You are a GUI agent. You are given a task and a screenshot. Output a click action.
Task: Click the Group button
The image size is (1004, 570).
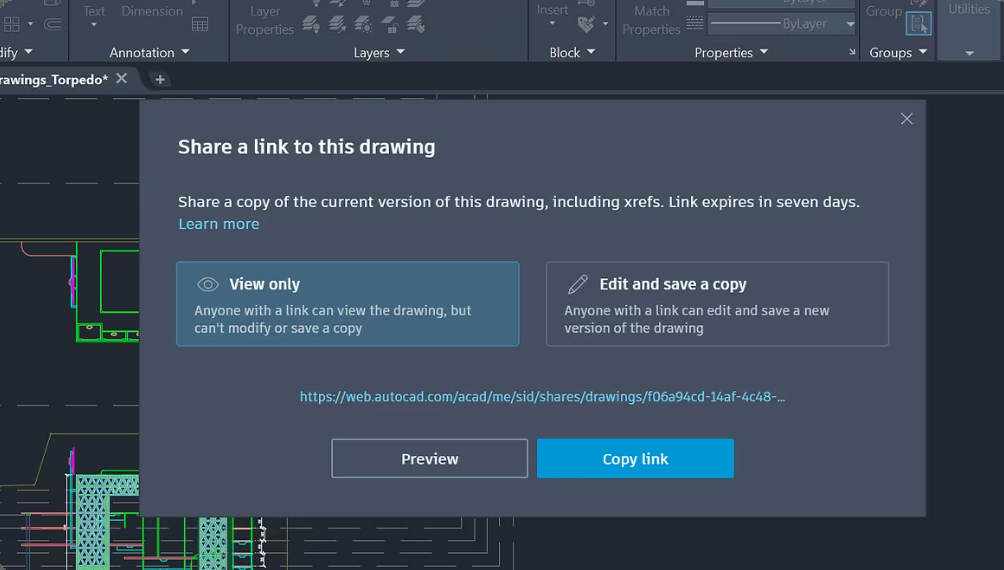coord(884,11)
